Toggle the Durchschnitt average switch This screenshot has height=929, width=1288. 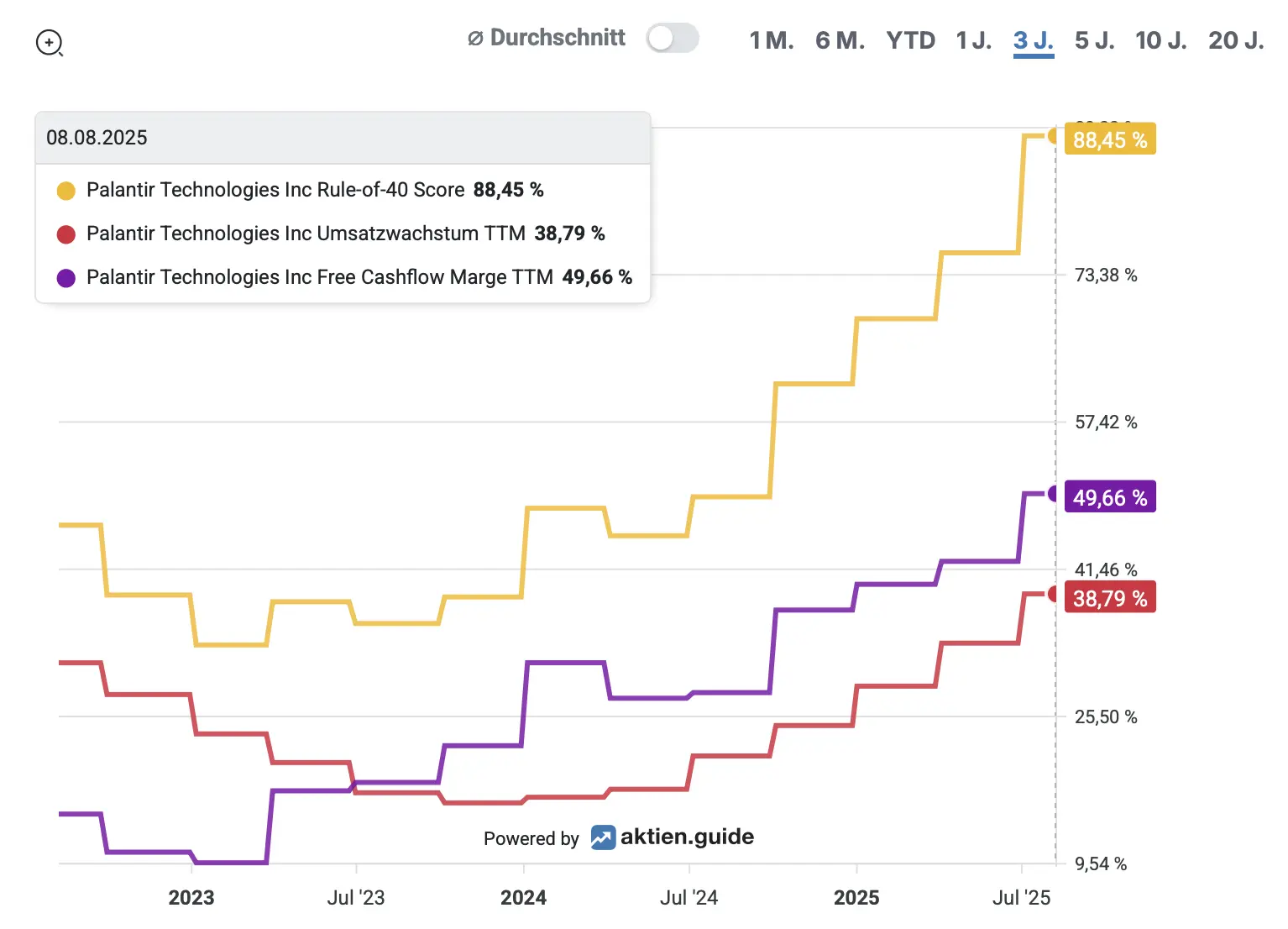pyautogui.click(x=673, y=38)
